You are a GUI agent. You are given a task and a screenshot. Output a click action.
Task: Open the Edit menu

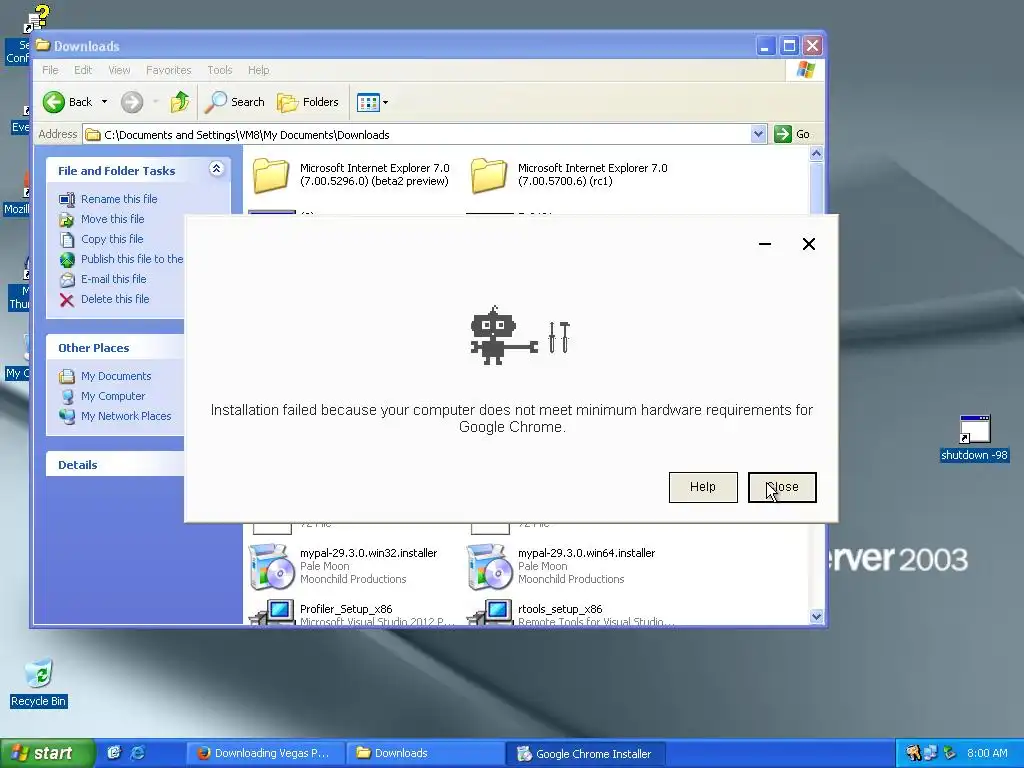click(x=83, y=70)
